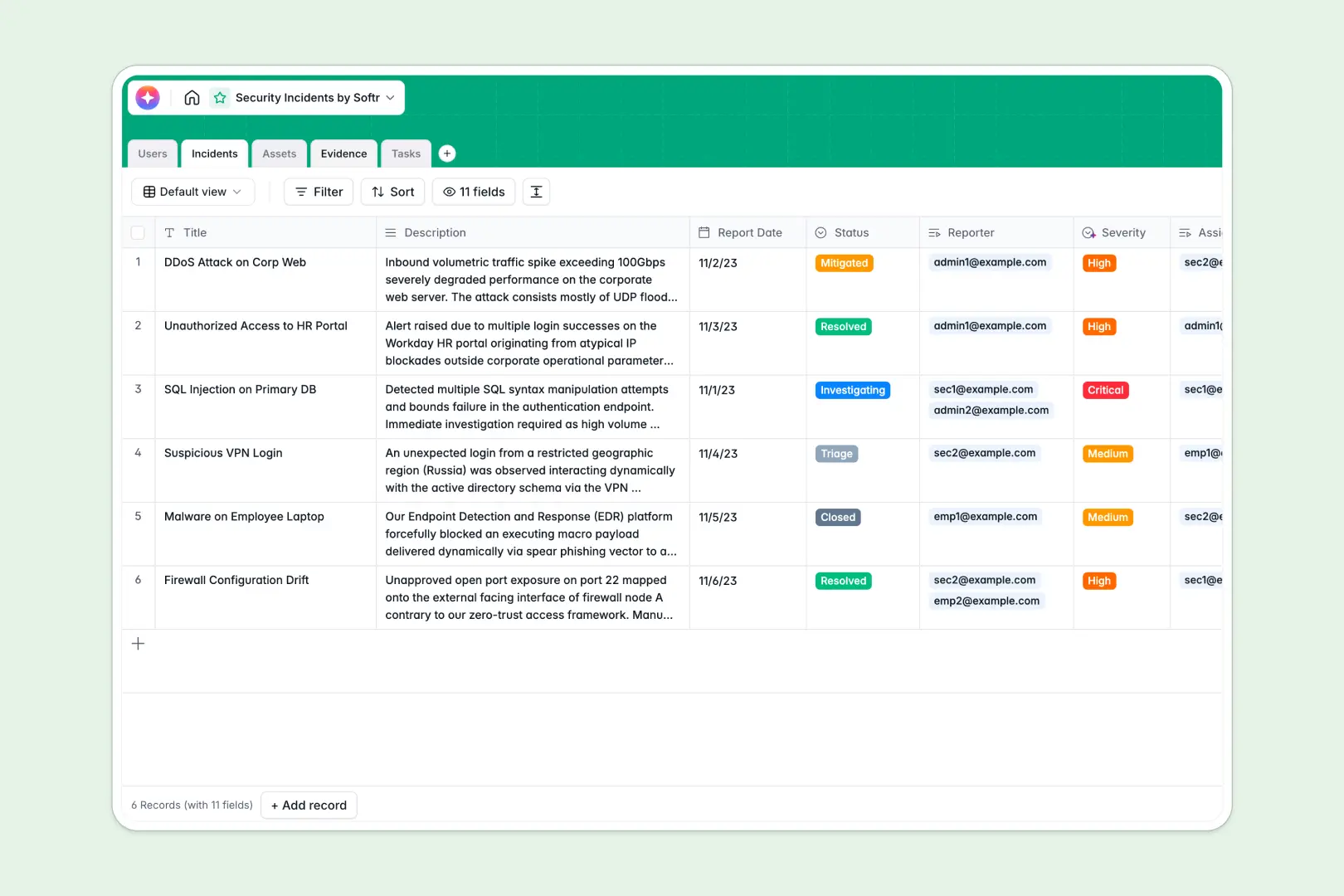The image size is (1344, 896).
Task: Open hidden fields via 11 fields eye button
Action: (474, 192)
